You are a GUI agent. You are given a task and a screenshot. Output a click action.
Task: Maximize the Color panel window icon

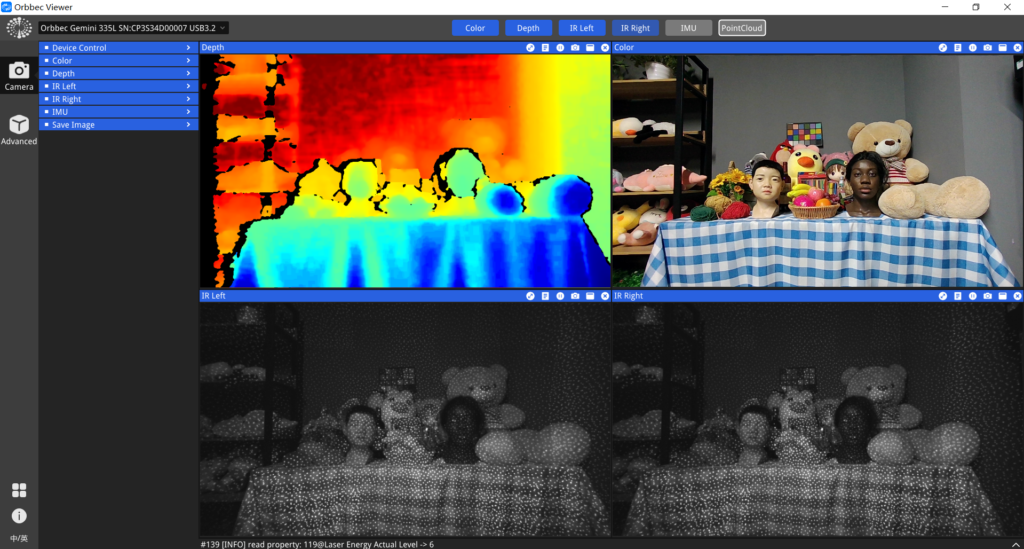point(1002,48)
